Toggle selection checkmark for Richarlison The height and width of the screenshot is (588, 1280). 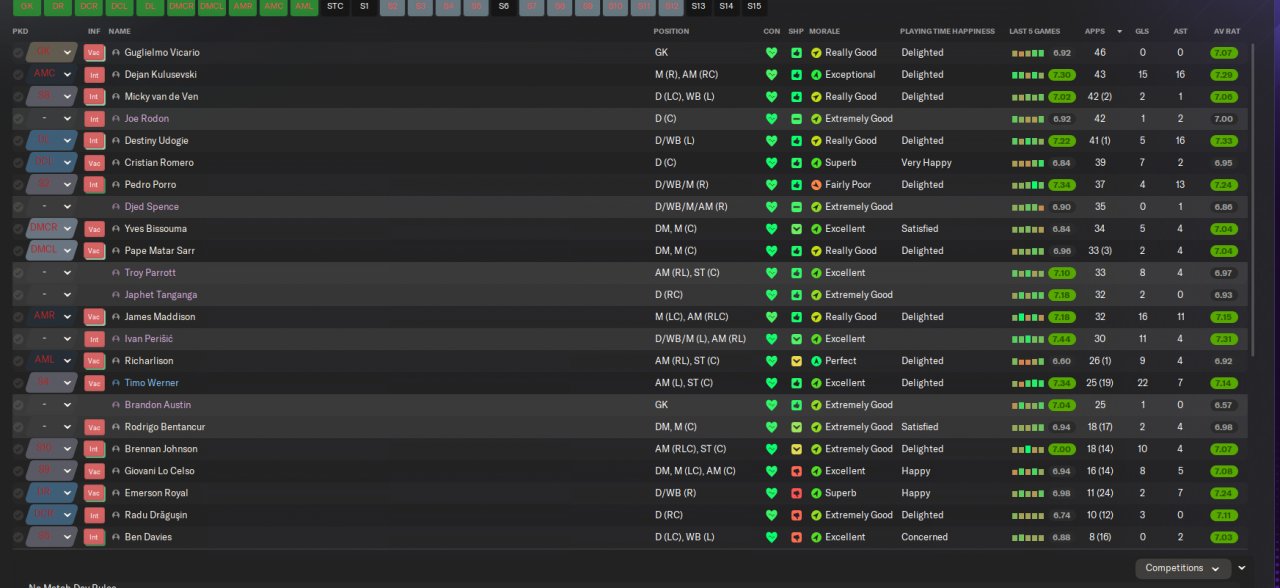[x=18, y=360]
